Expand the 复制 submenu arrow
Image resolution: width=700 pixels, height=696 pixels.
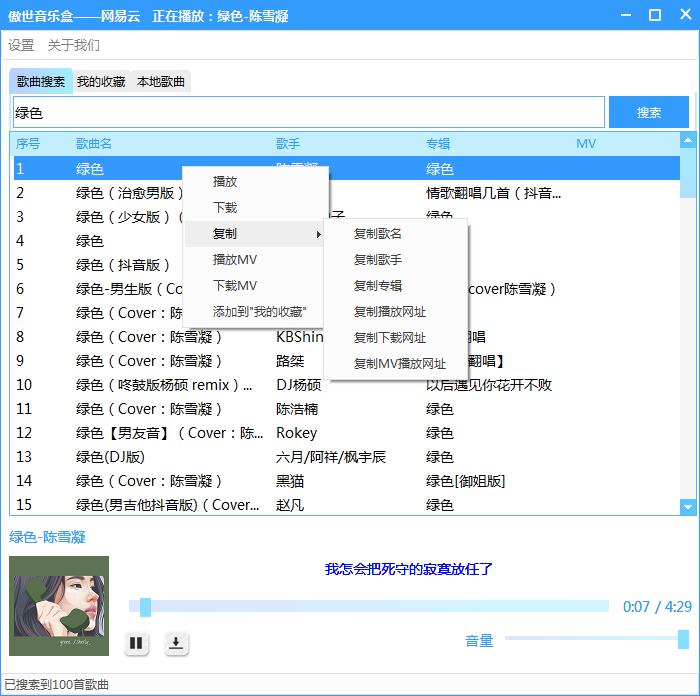(318, 234)
